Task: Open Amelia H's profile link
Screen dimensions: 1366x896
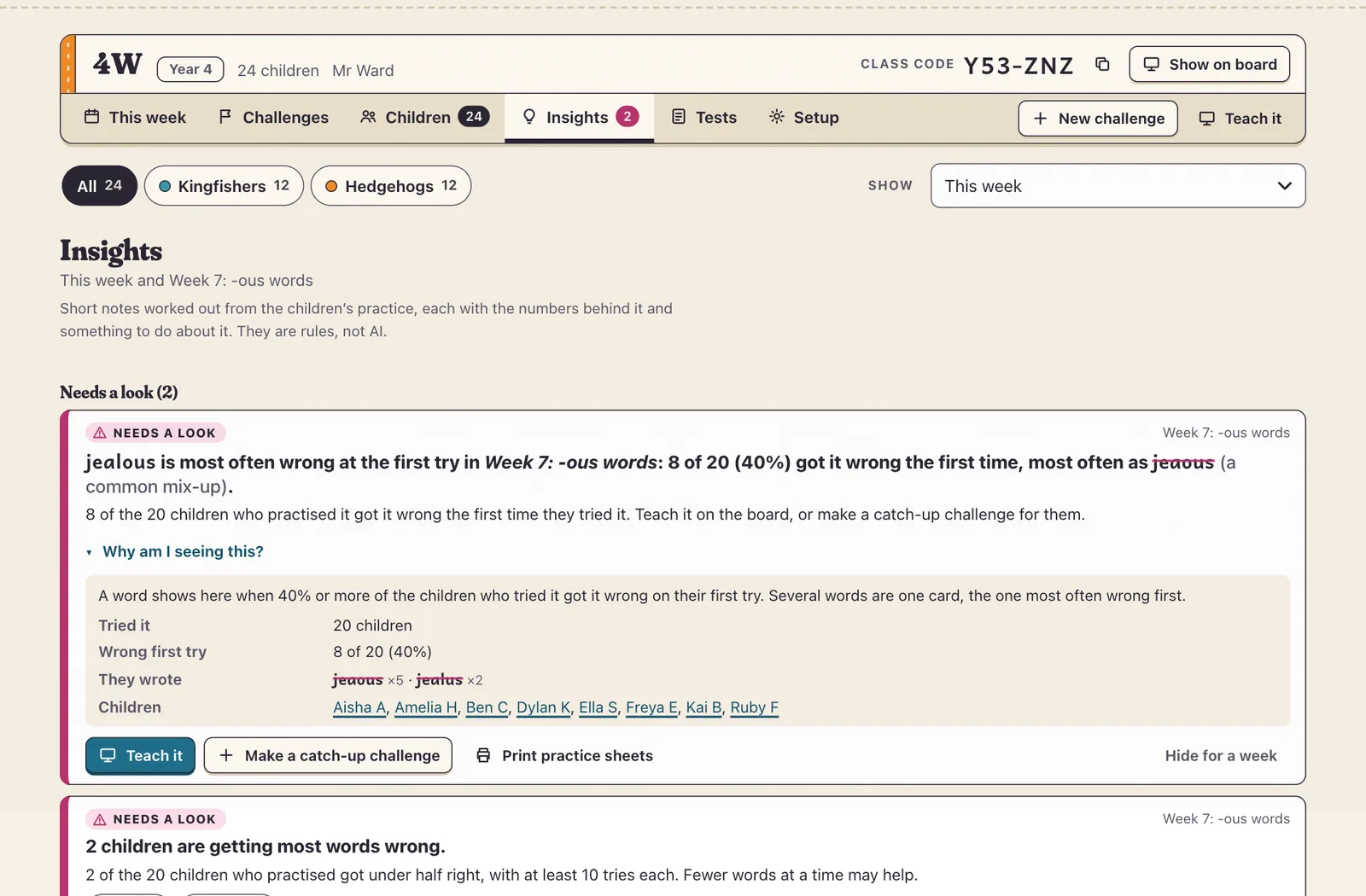Action: (x=426, y=707)
